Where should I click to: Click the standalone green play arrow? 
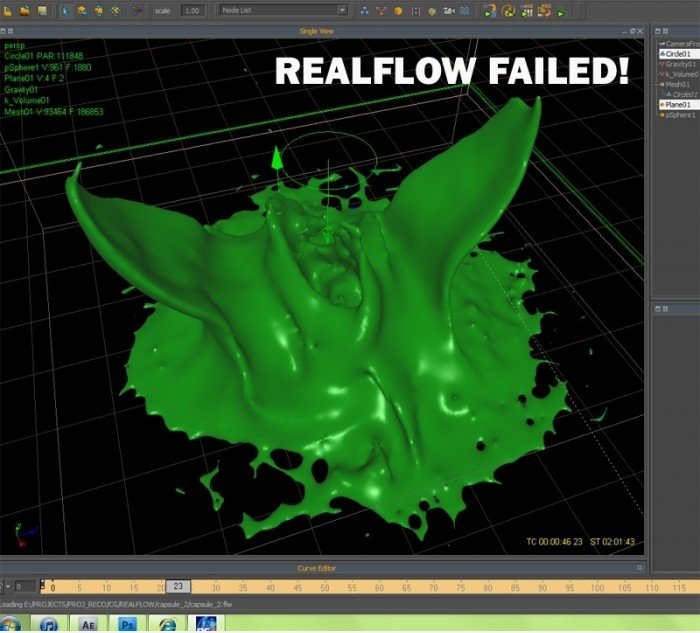(561, 14)
